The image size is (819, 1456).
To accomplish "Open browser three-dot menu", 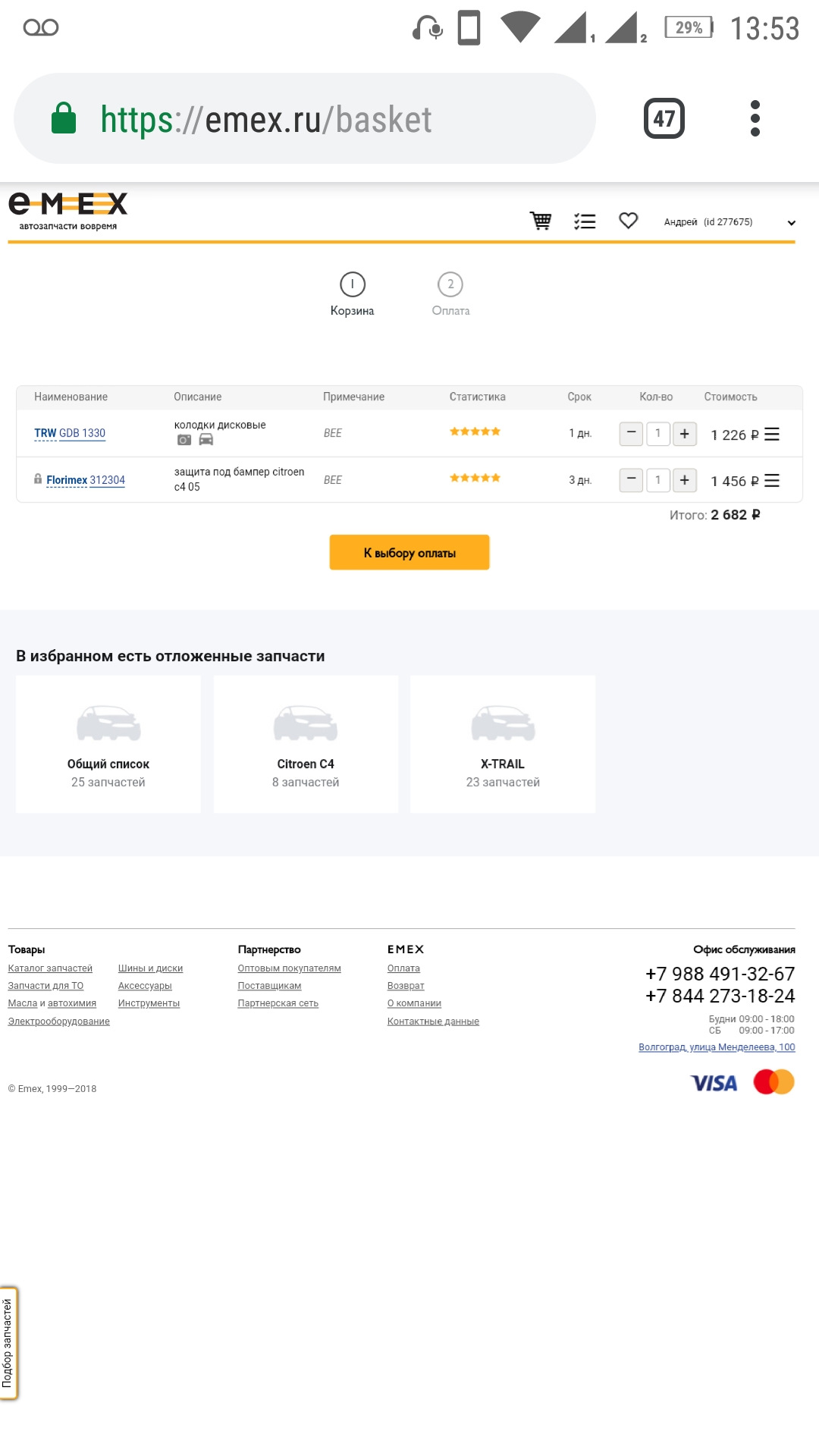I will 755,118.
